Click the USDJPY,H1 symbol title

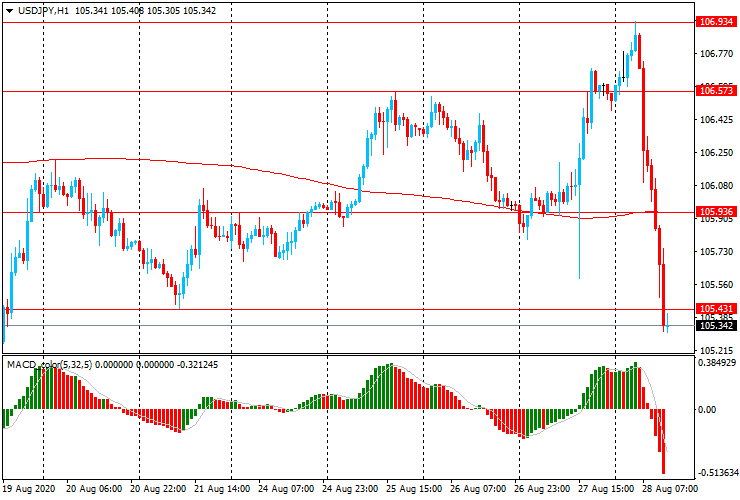pyautogui.click(x=44, y=9)
